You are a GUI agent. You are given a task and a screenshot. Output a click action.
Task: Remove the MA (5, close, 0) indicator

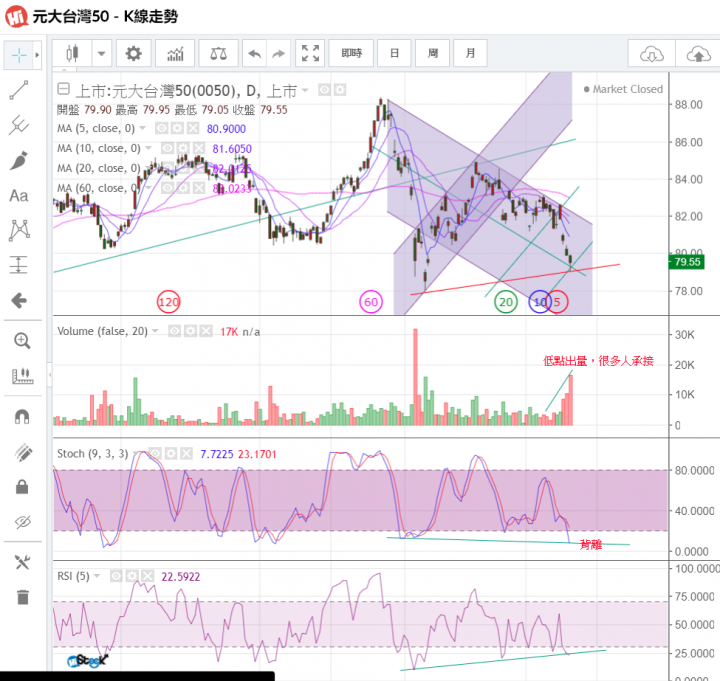193,128
